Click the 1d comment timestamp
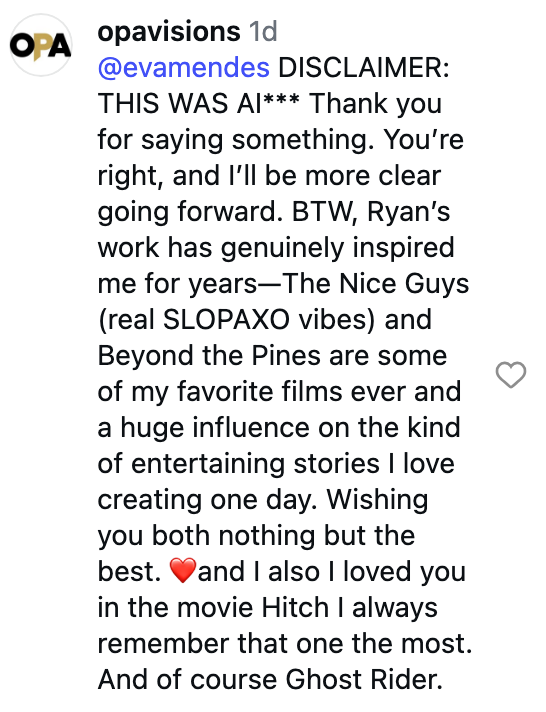Screen dimensions: 546x712 click(x=263, y=31)
